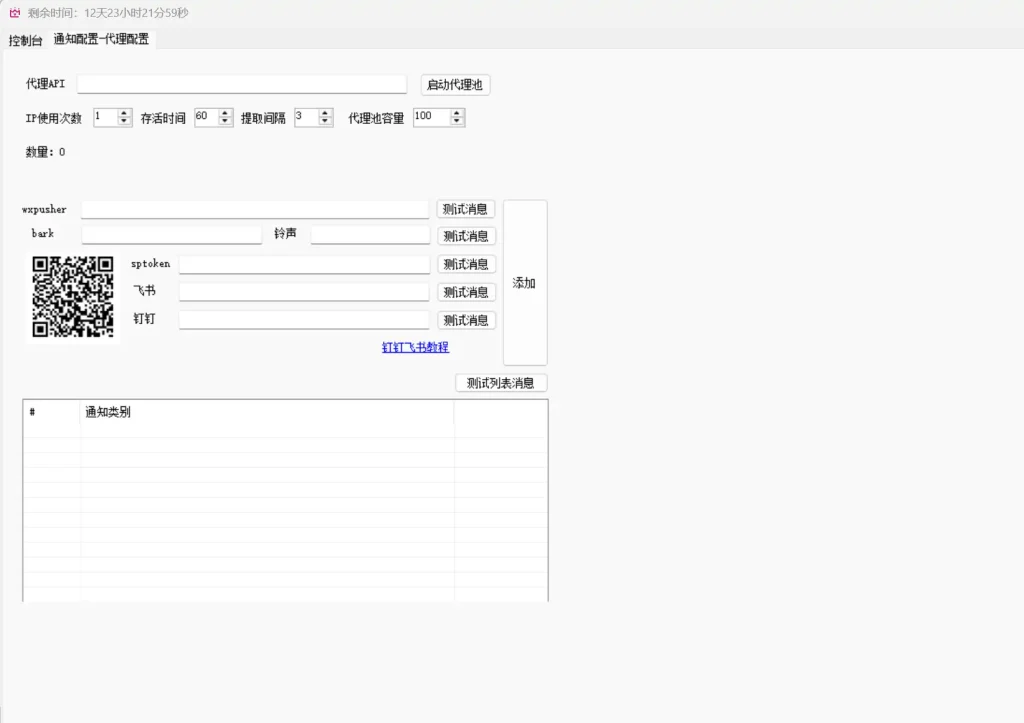Click the app icon in title bar
Viewport: 1024px width, 723px height.
click(x=14, y=13)
